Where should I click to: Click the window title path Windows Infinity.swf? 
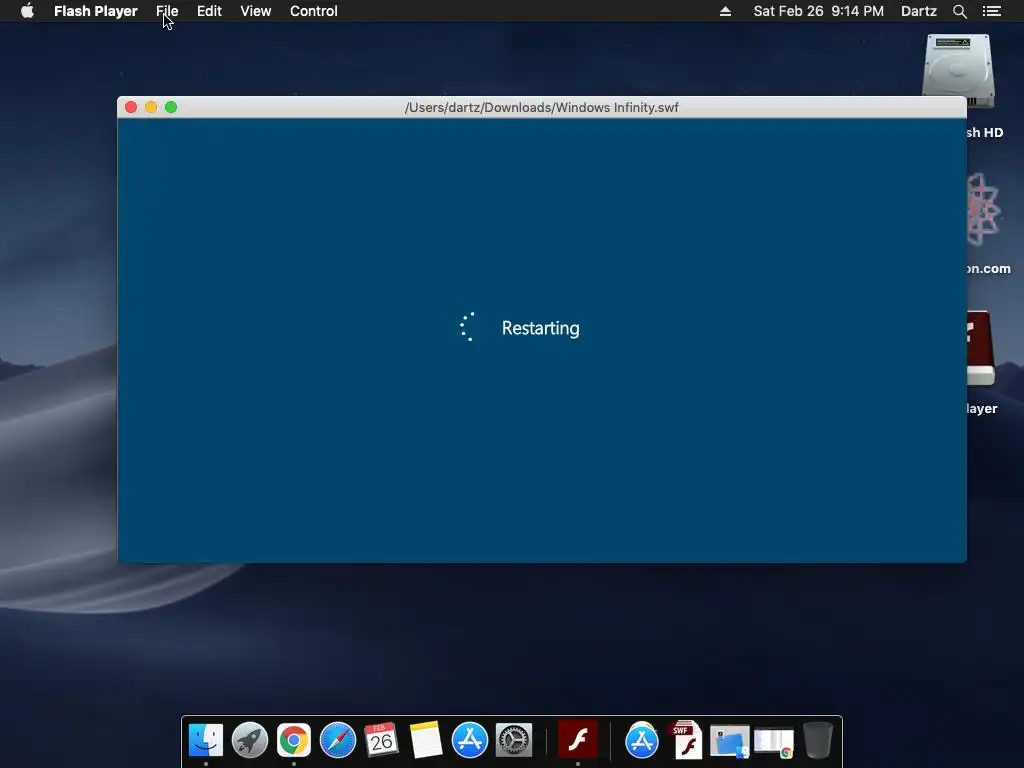[541, 108]
